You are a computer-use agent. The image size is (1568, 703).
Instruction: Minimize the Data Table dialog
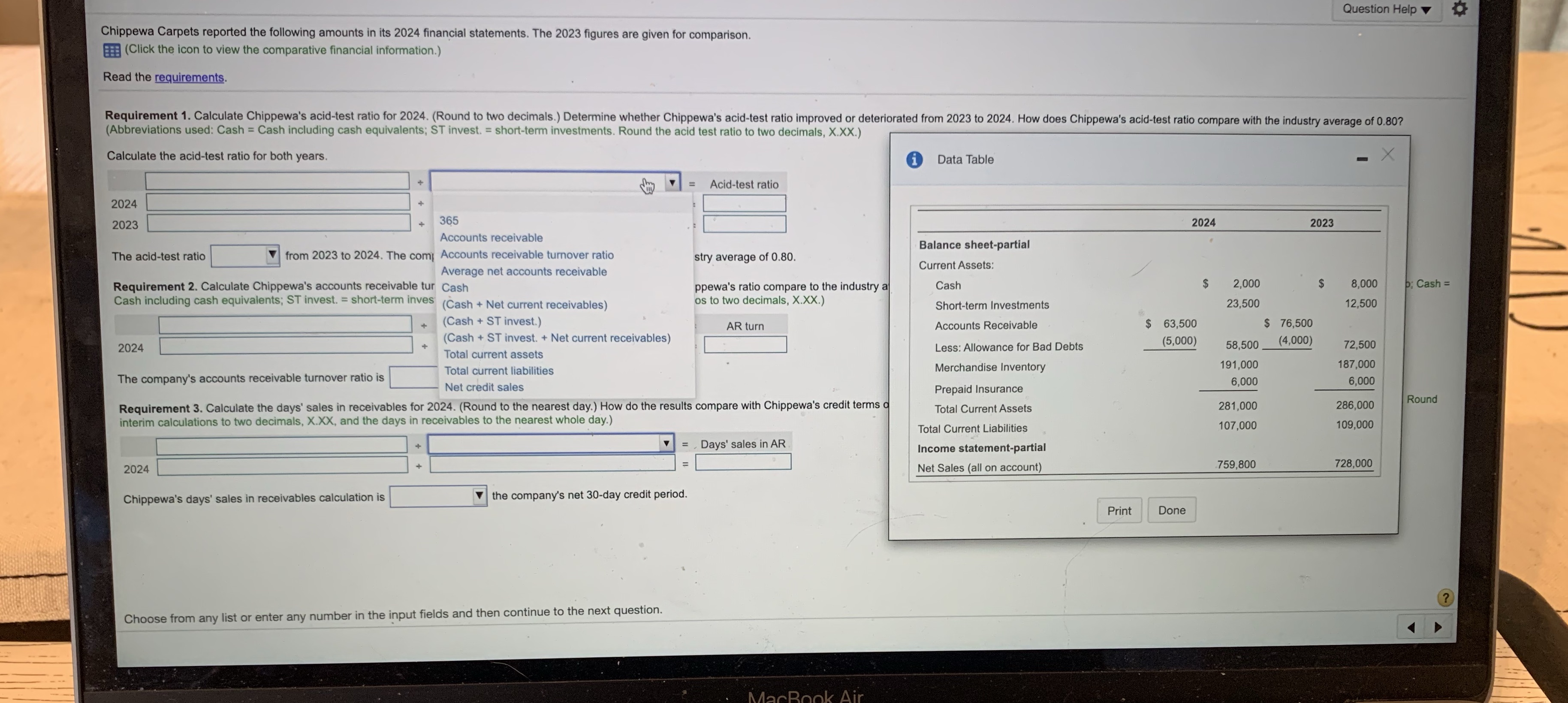tap(1362, 160)
